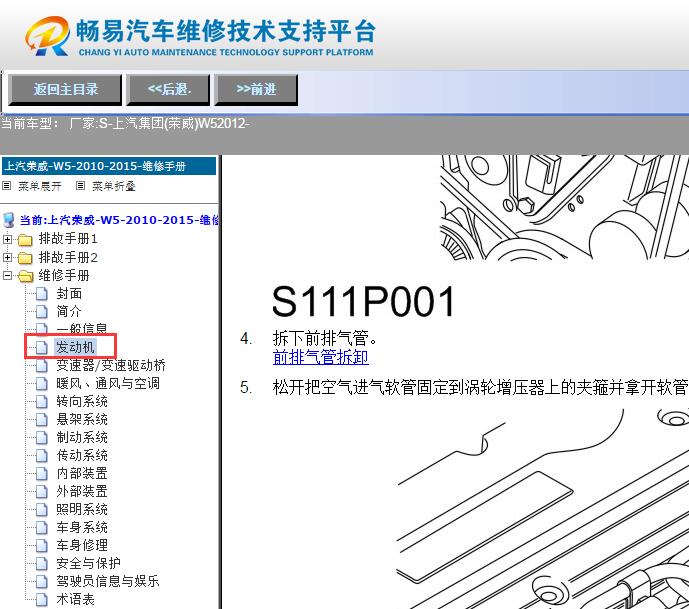
Task: Click the 返回主目录 button
Action: pos(65,90)
